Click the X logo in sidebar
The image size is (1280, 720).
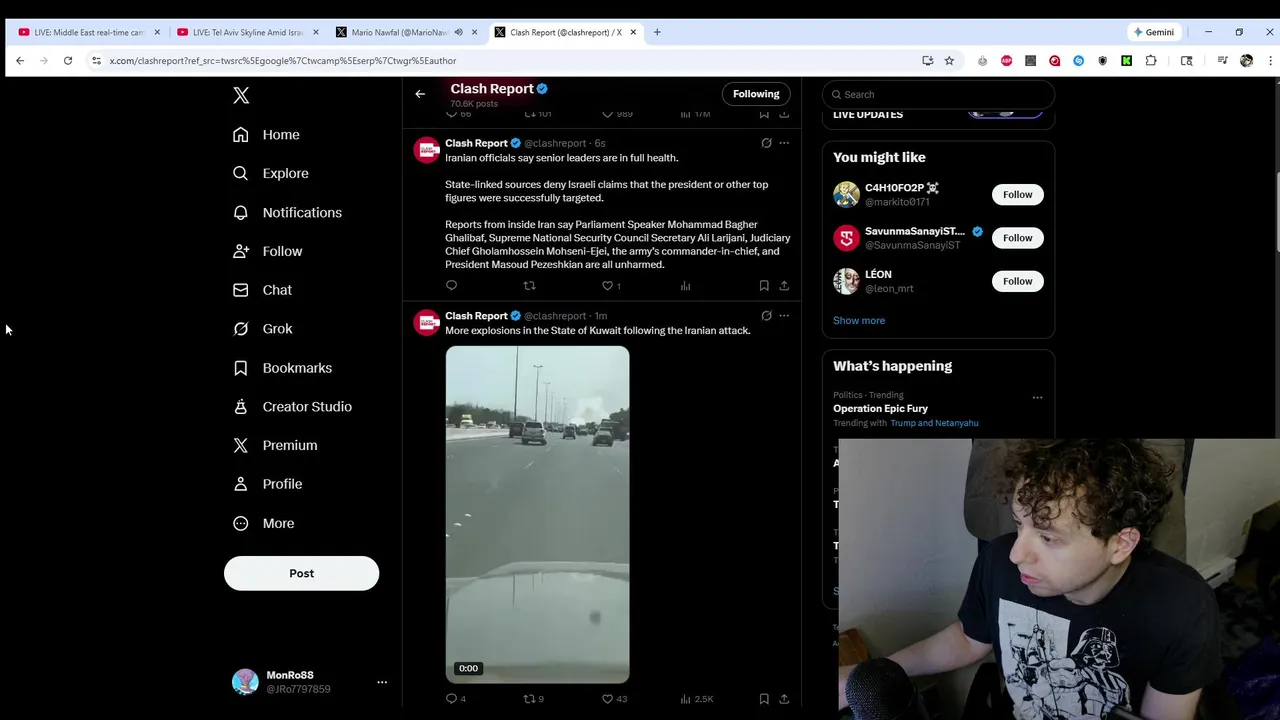pos(241,95)
